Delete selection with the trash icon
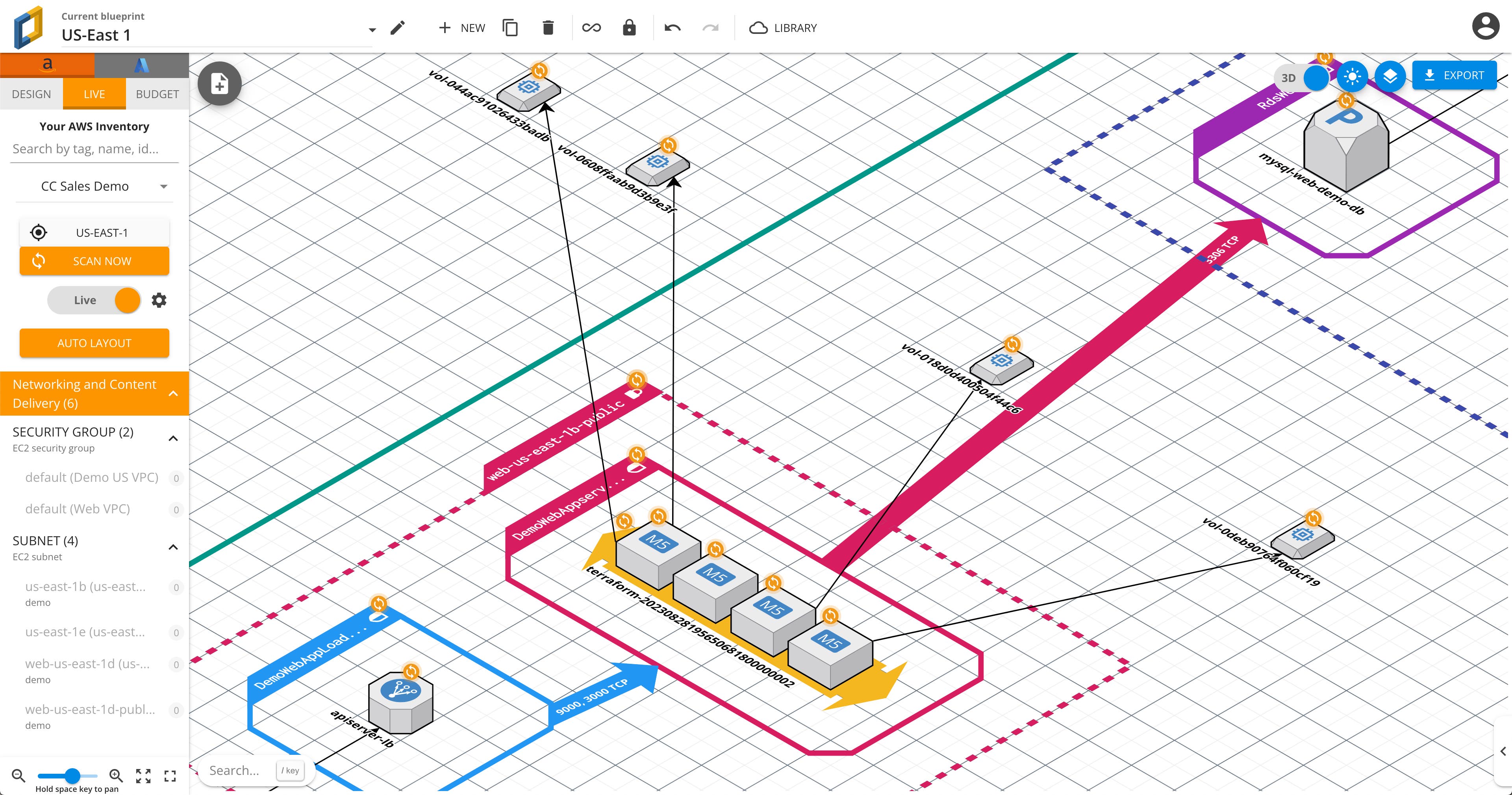The width and height of the screenshot is (1512, 795). 548,27
